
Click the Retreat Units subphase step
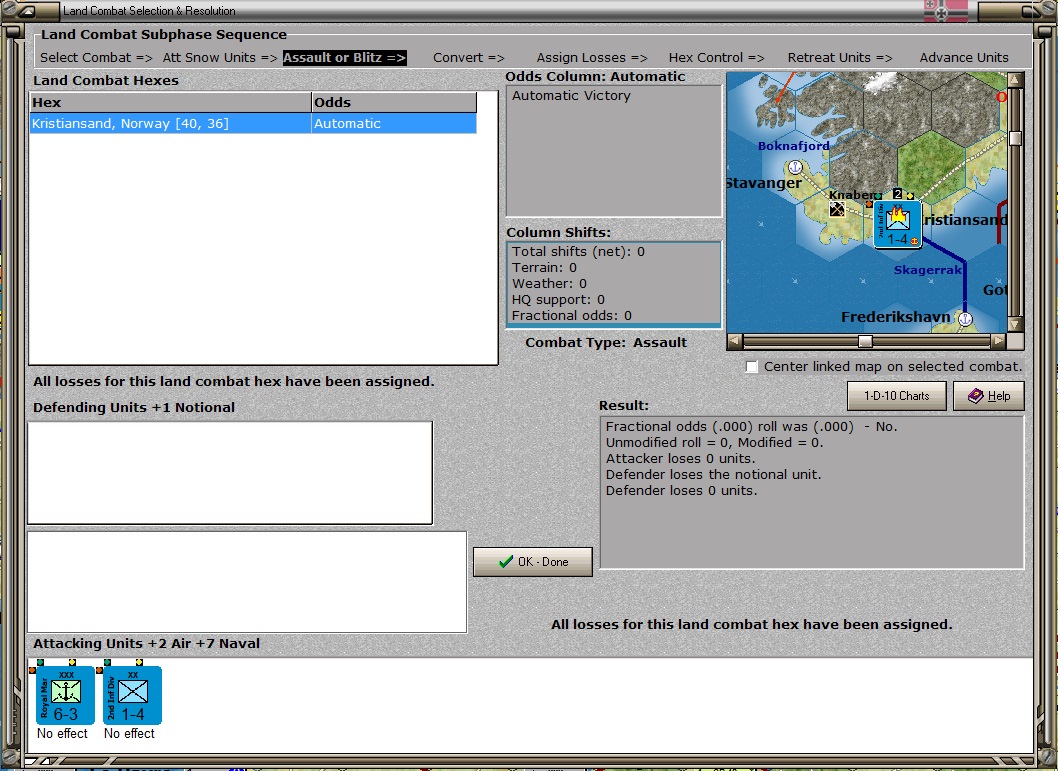pyautogui.click(x=840, y=58)
